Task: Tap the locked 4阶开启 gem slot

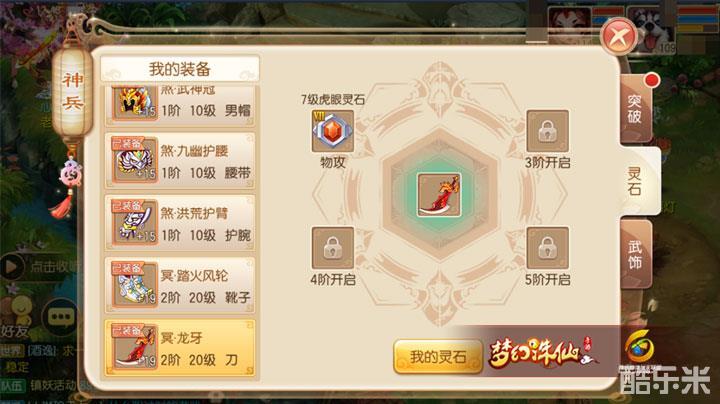Action: pos(333,248)
